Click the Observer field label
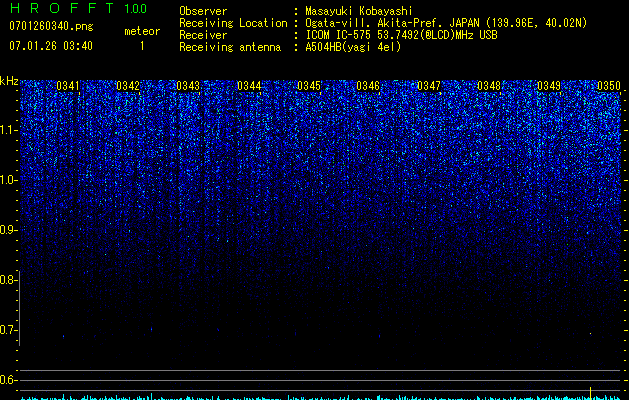Image resolution: width=629 pixels, height=400 pixels. 203,11
